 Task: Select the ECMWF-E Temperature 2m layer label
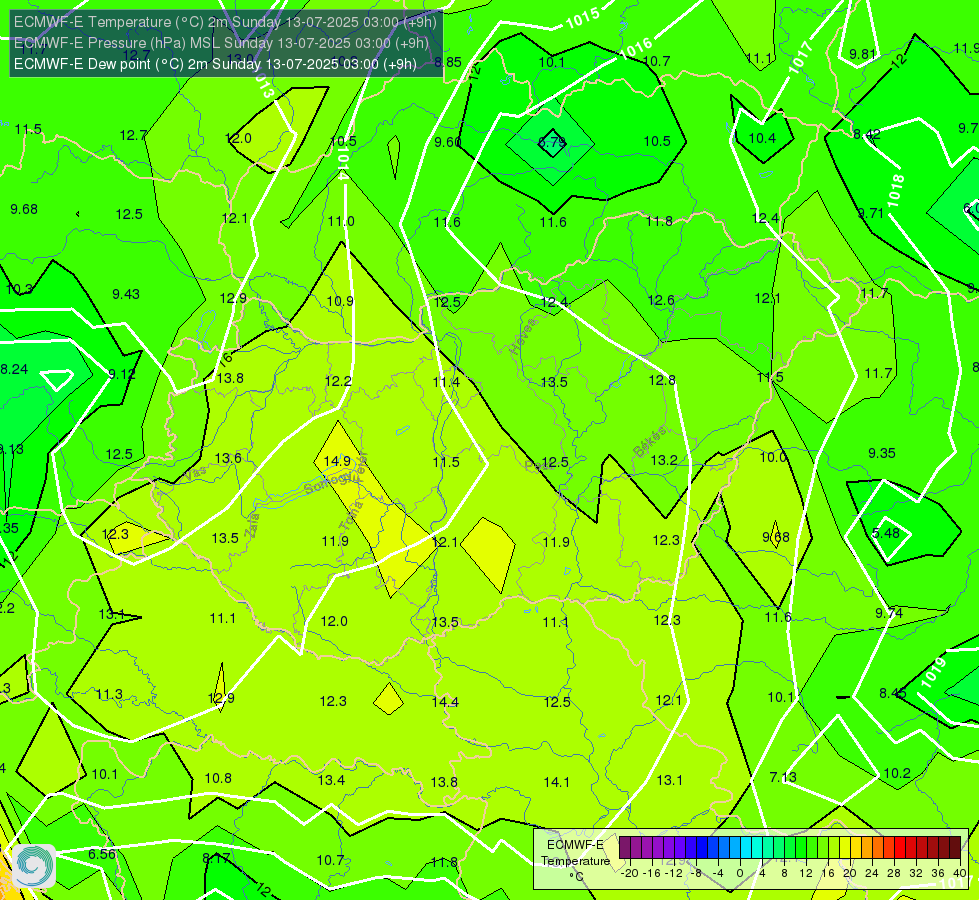click(225, 22)
